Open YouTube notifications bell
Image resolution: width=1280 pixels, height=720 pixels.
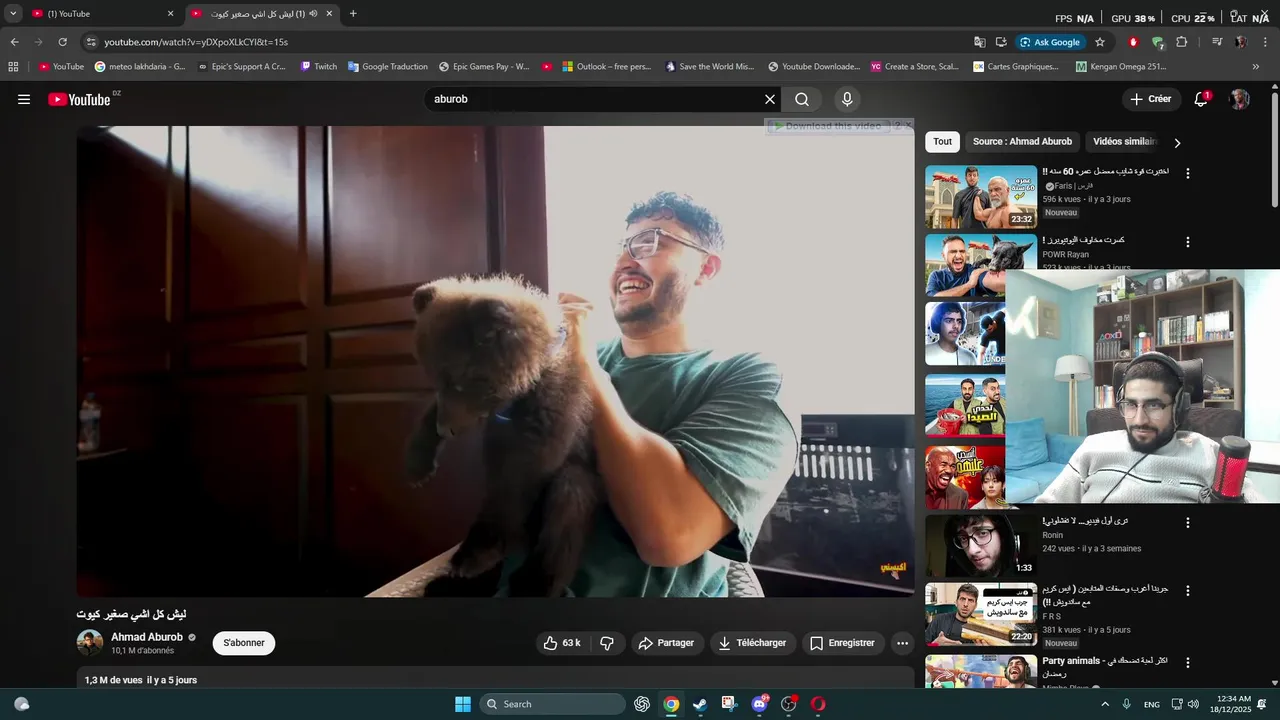pyautogui.click(x=1201, y=99)
